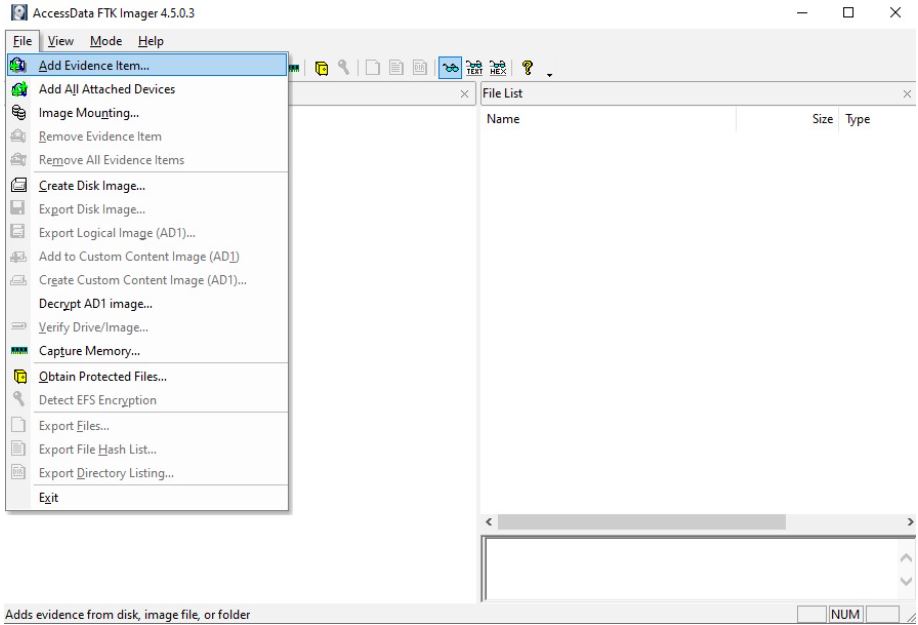Click the File List panel title

(502, 93)
